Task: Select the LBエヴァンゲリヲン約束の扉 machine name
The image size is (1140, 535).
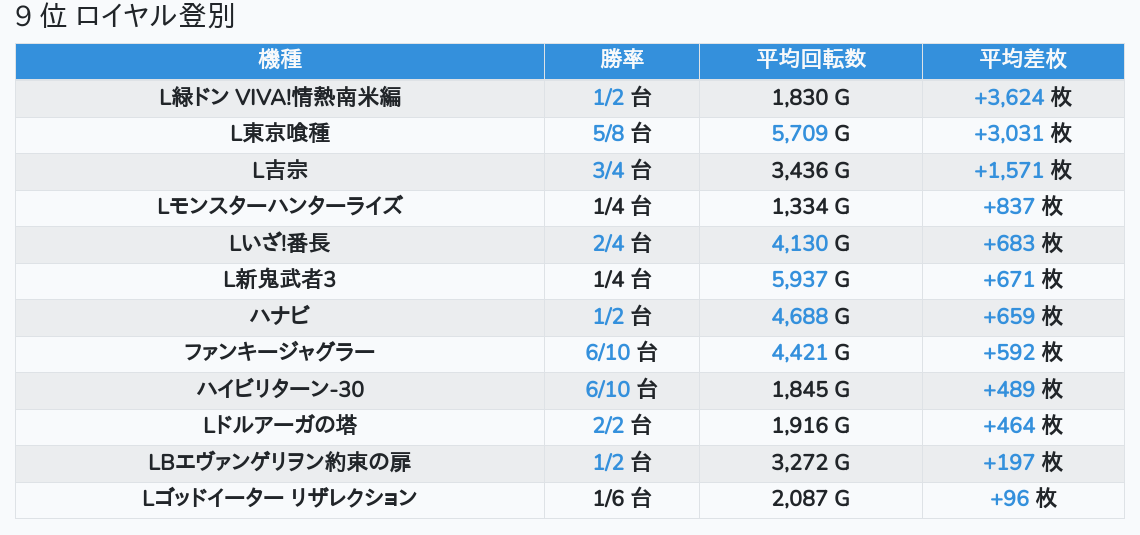Action: 280,462
